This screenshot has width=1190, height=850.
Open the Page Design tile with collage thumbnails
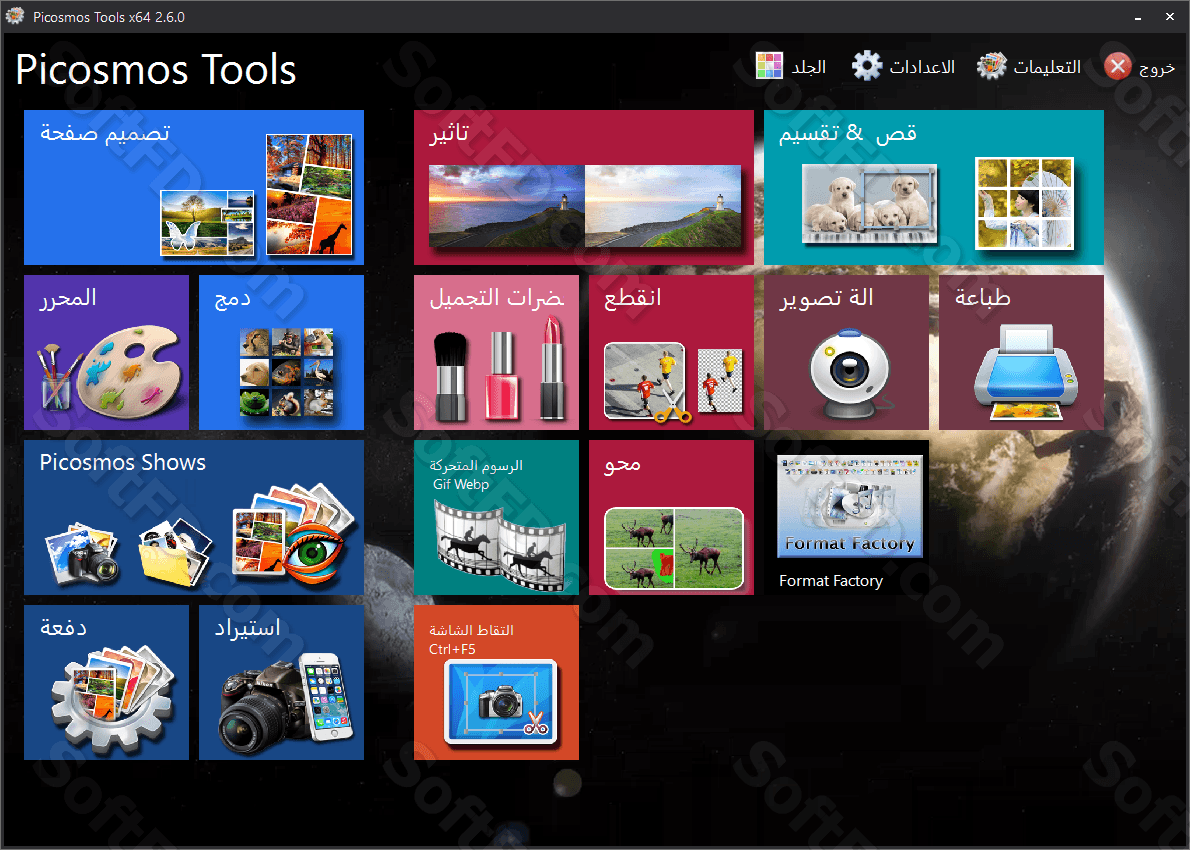click(x=194, y=187)
